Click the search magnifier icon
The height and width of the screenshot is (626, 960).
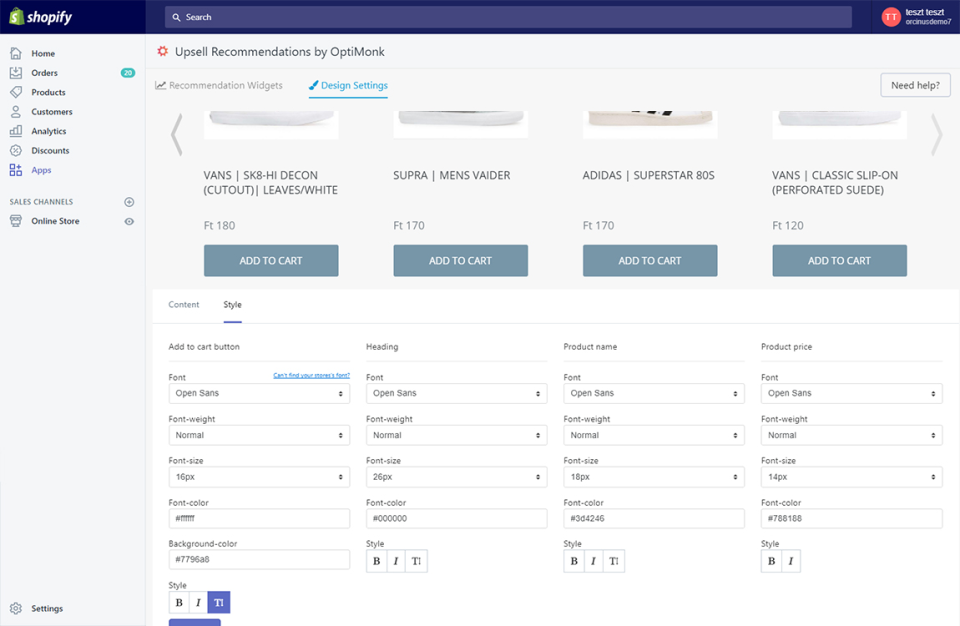coord(176,17)
